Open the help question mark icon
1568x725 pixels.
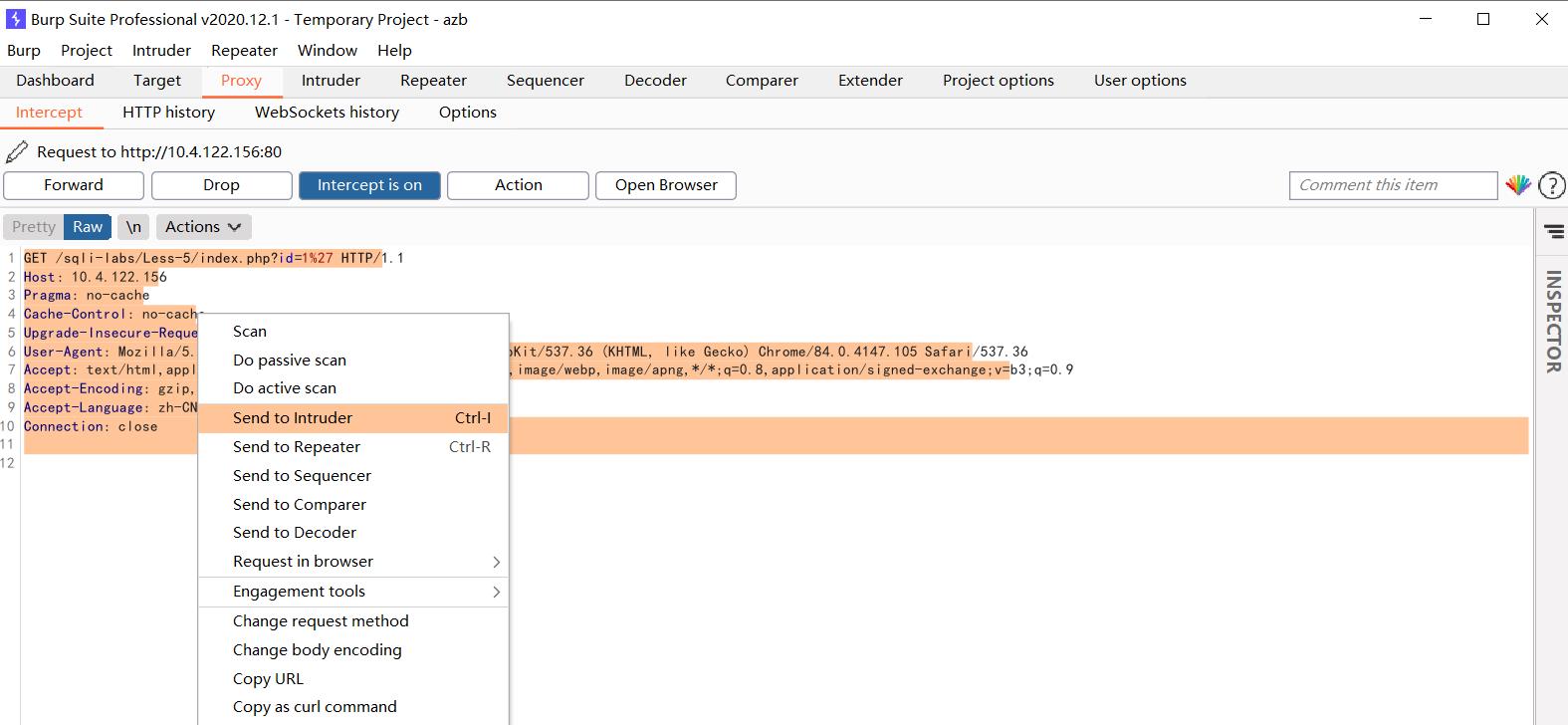point(1551,185)
